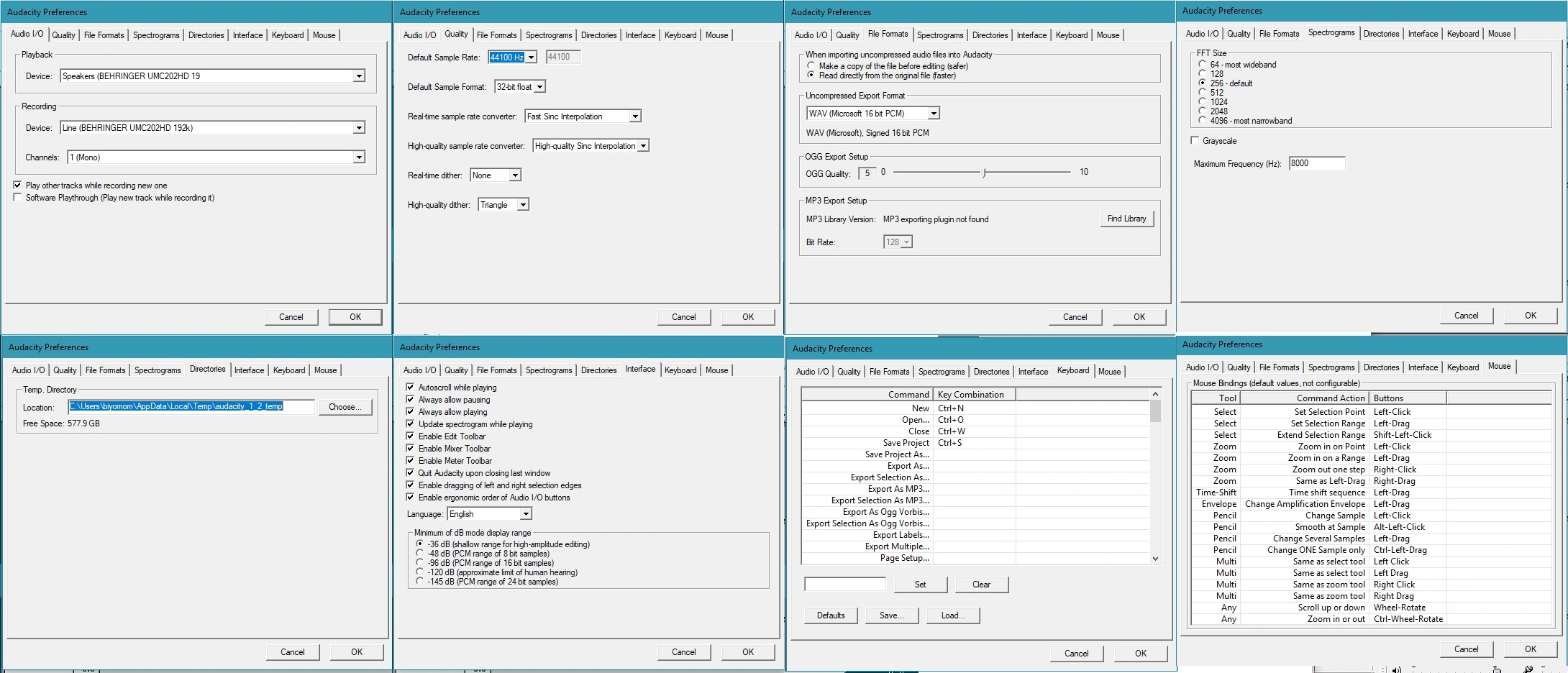
Task: Click the Defaults button under key commands
Action: (x=830, y=615)
